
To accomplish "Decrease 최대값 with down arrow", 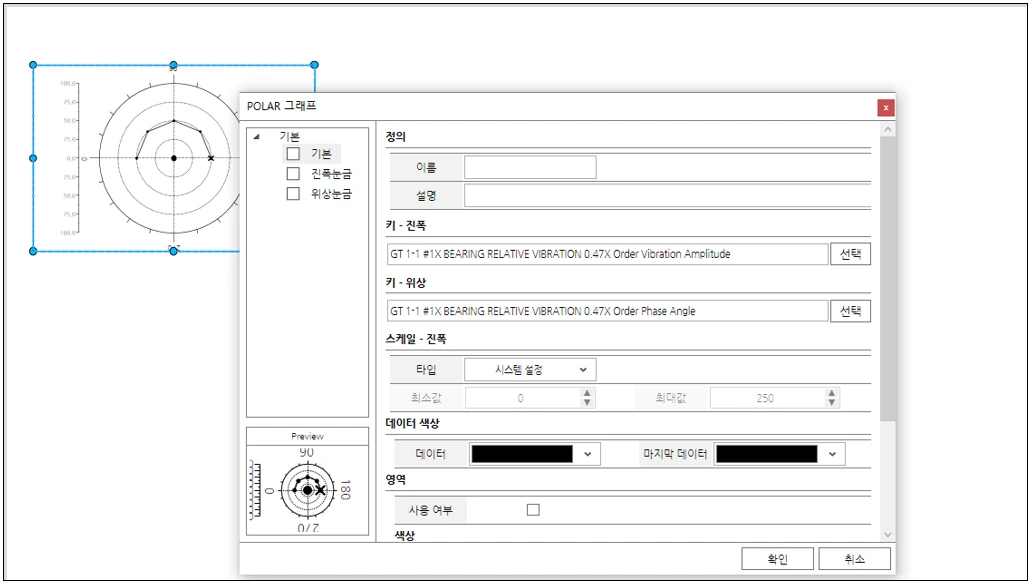I will [832, 403].
